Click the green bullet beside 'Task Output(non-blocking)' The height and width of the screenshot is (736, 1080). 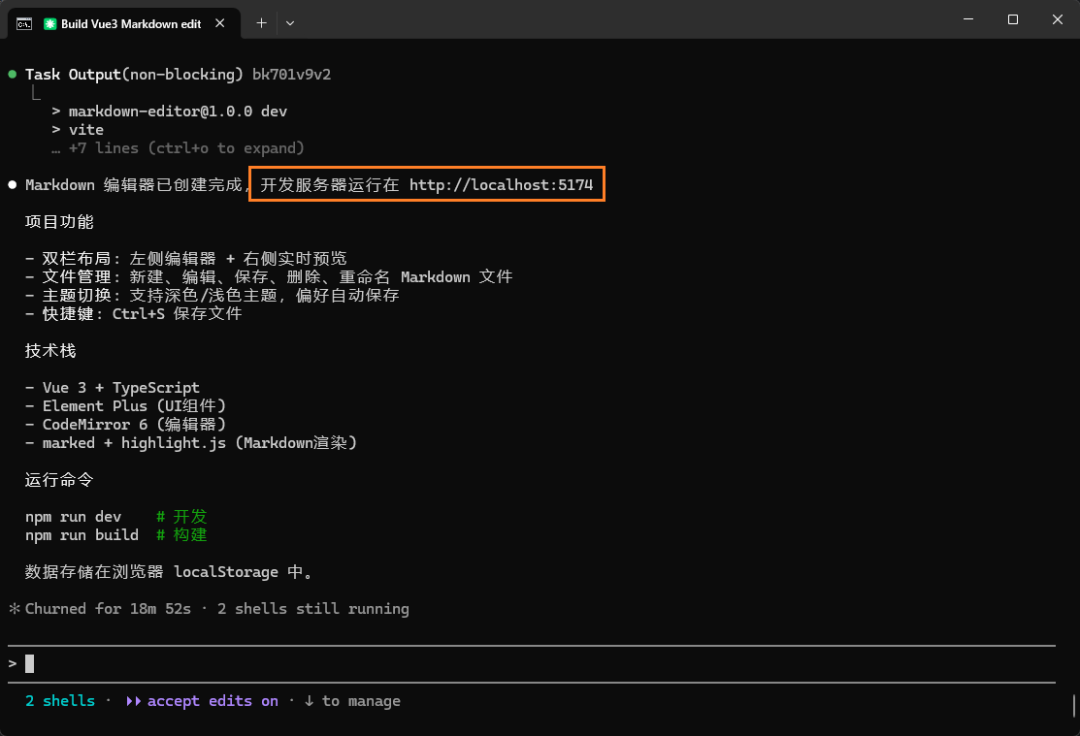point(11,73)
